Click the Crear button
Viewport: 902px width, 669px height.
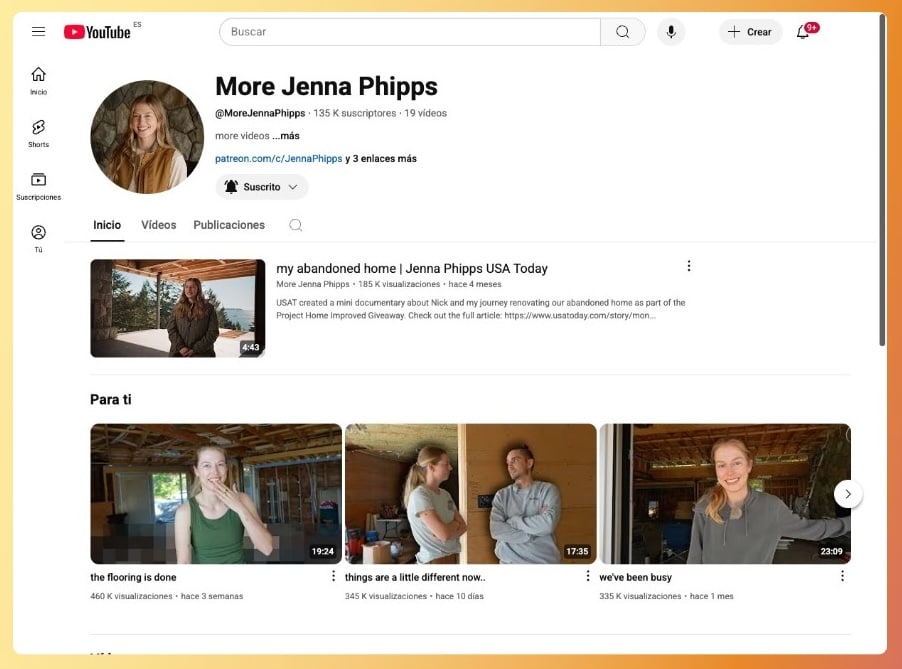750,32
